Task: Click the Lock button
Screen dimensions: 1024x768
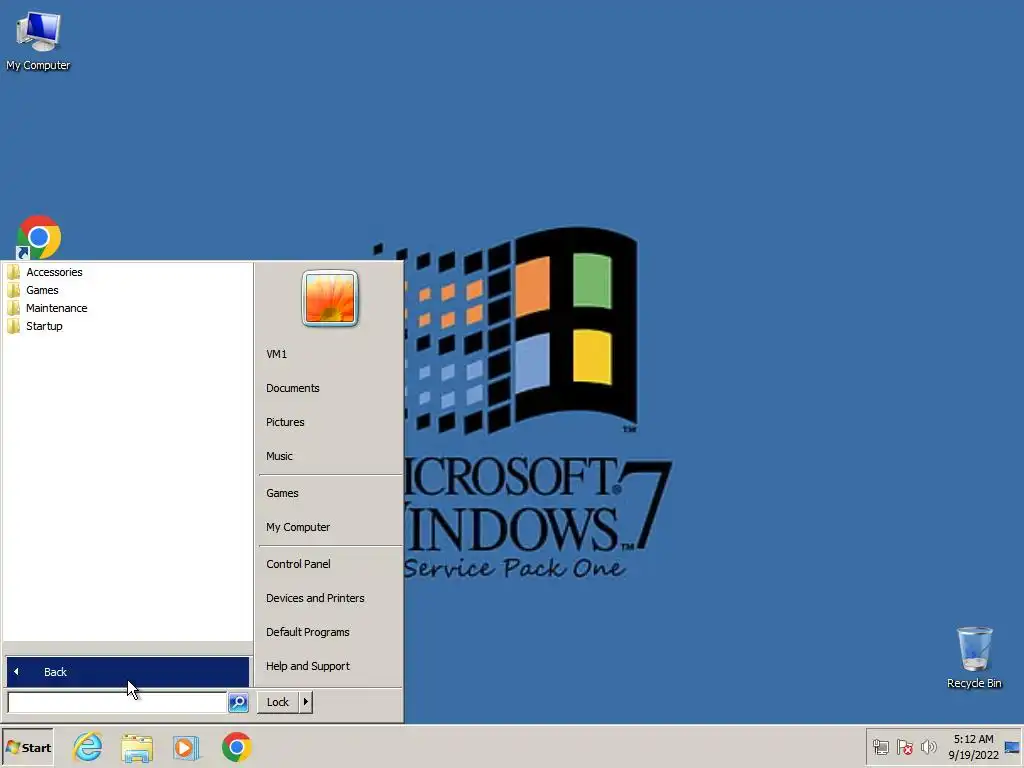Action: click(278, 702)
